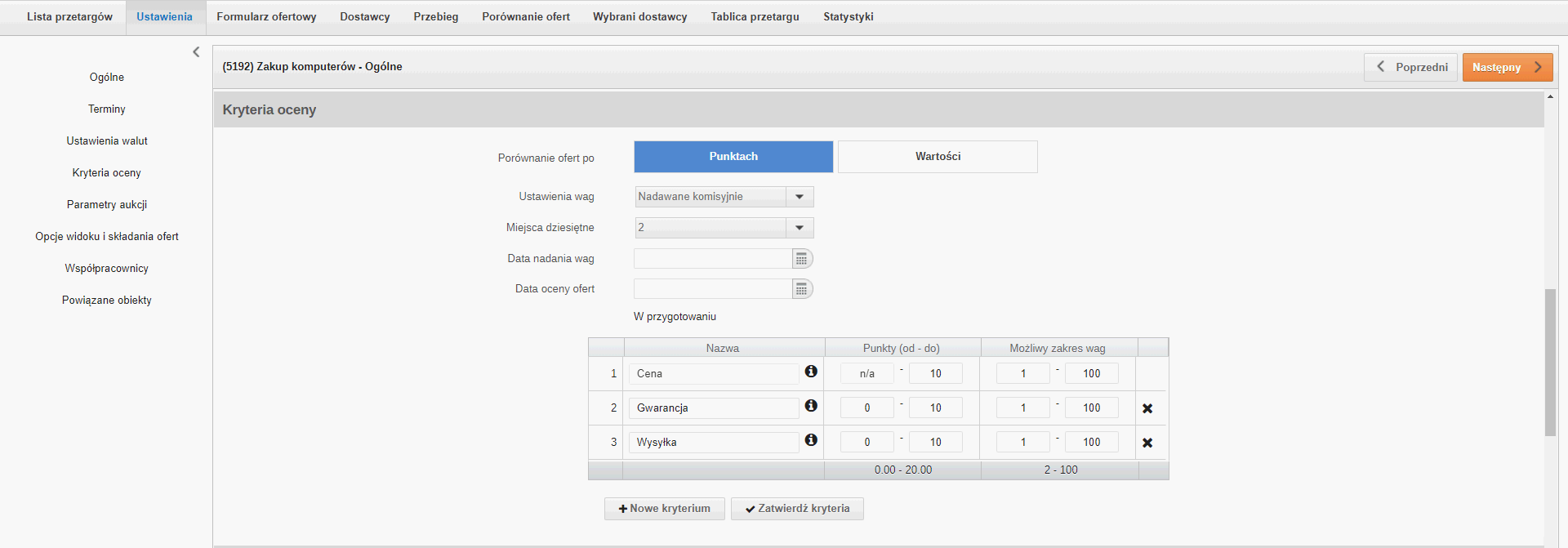Open the Miejsca dziesiętne dropdown
This screenshot has height=548, width=1568.
coord(800,228)
